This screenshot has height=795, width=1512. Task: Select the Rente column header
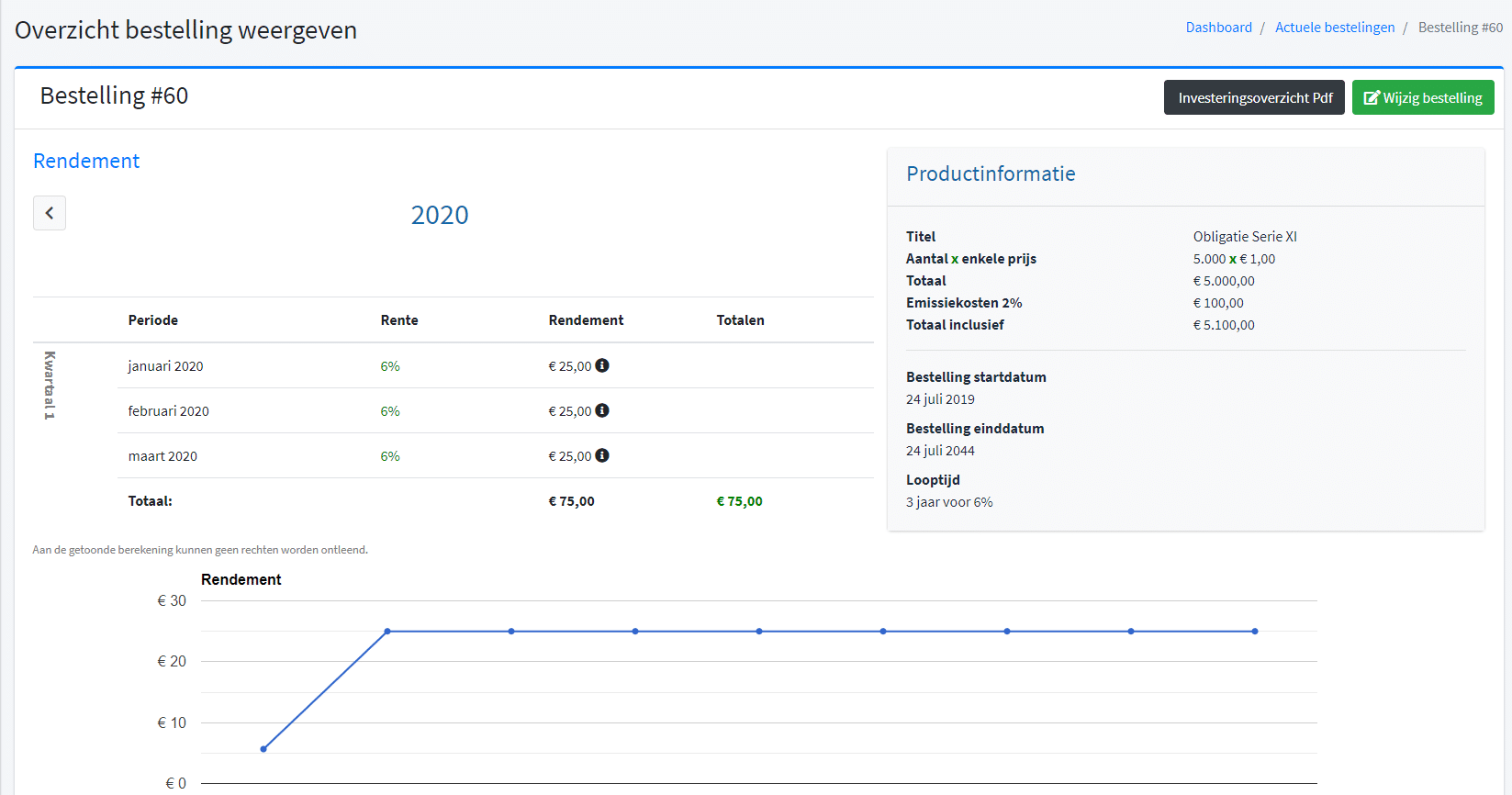point(399,320)
